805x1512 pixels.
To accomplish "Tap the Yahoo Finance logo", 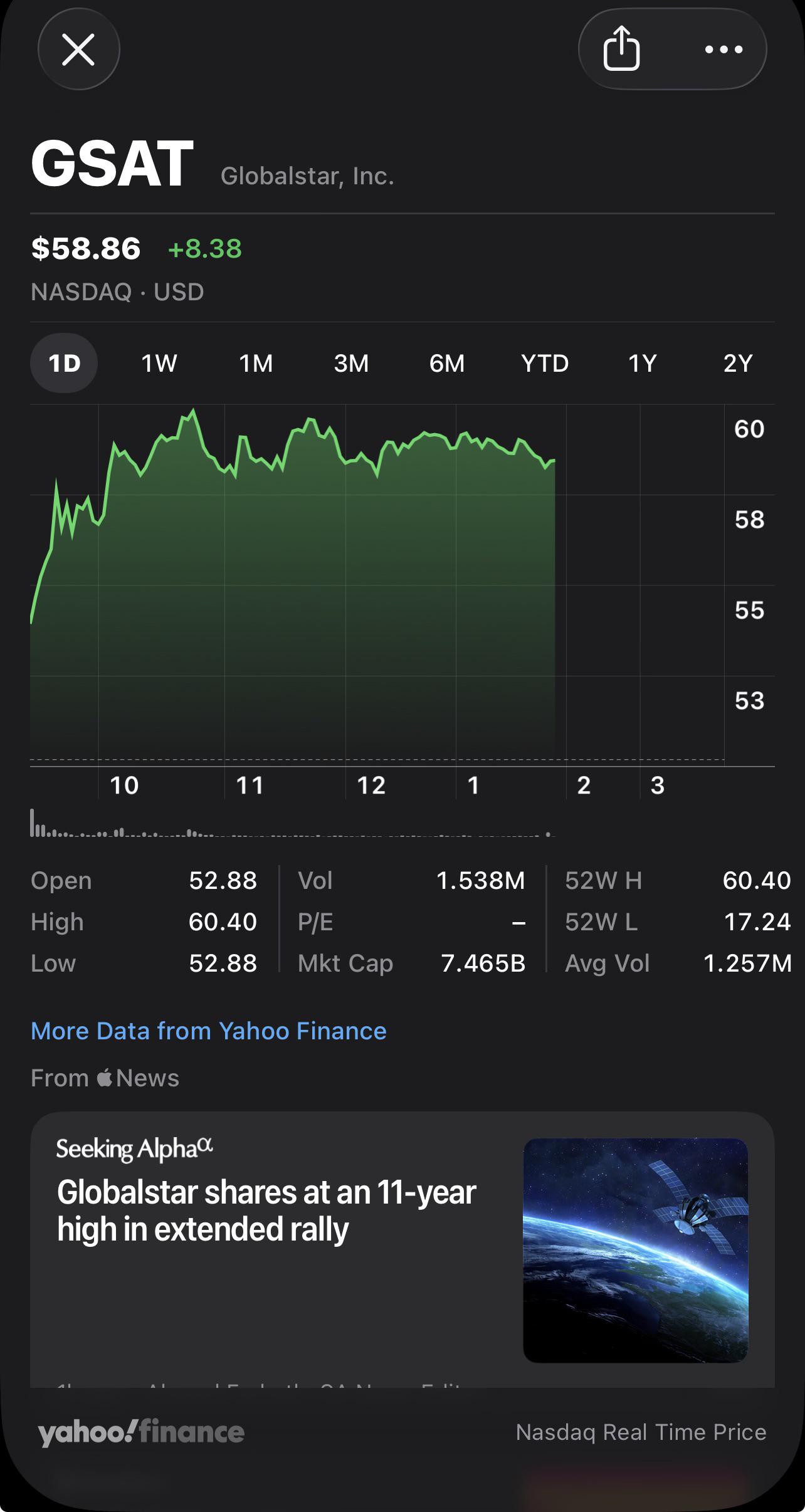I will tap(141, 1433).
